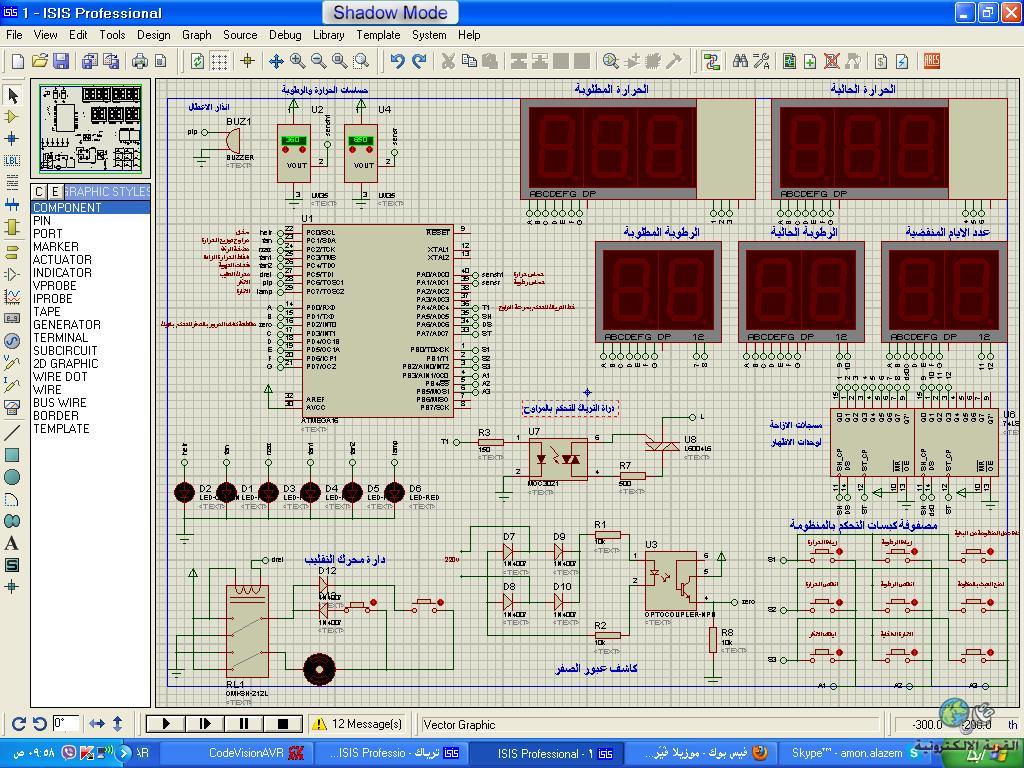1024x768 pixels.
Task: Click the 'E' button above style list
Action: 56,191
